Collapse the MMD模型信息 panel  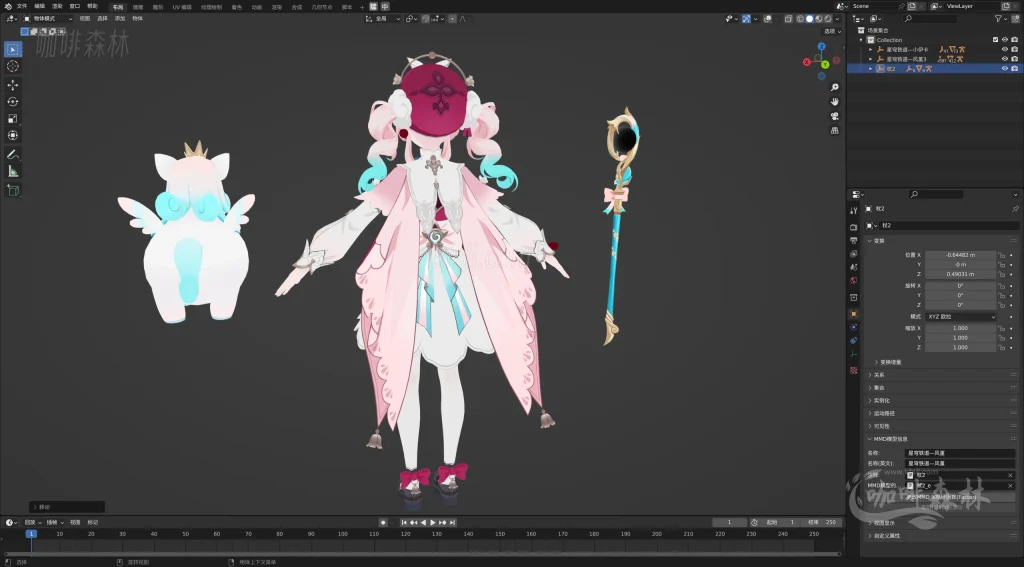click(940, 439)
